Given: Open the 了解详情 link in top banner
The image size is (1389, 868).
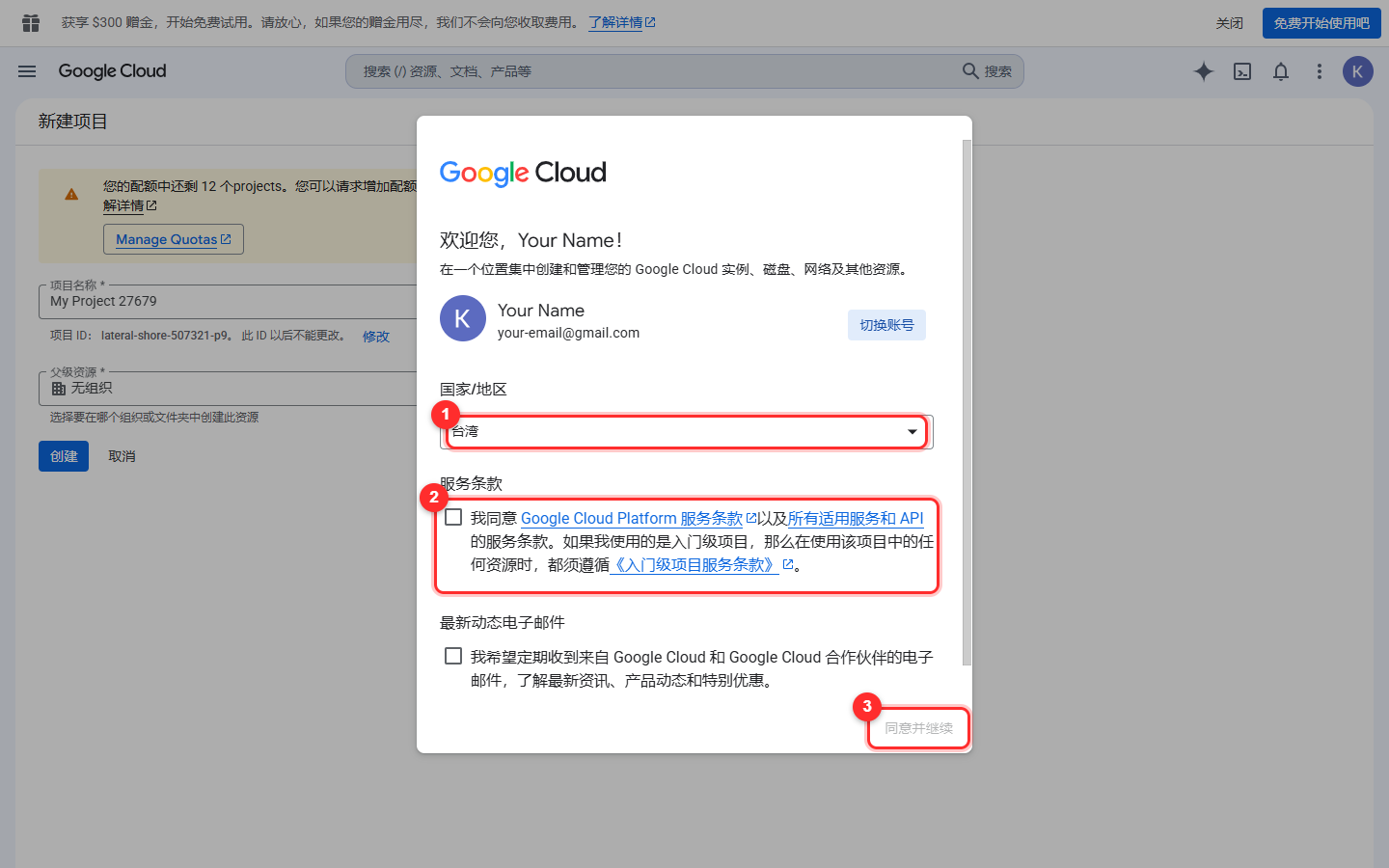Looking at the screenshot, I should [622, 22].
